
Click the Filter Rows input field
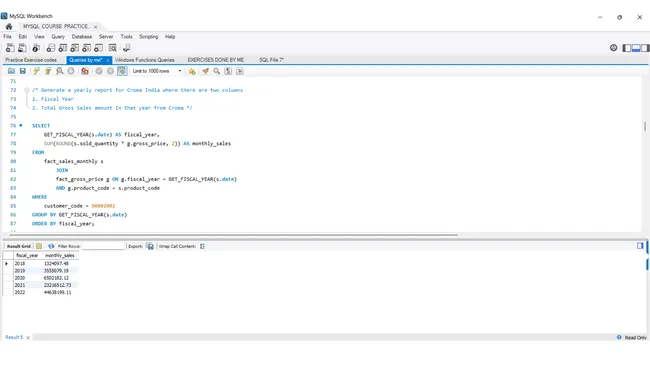point(104,246)
